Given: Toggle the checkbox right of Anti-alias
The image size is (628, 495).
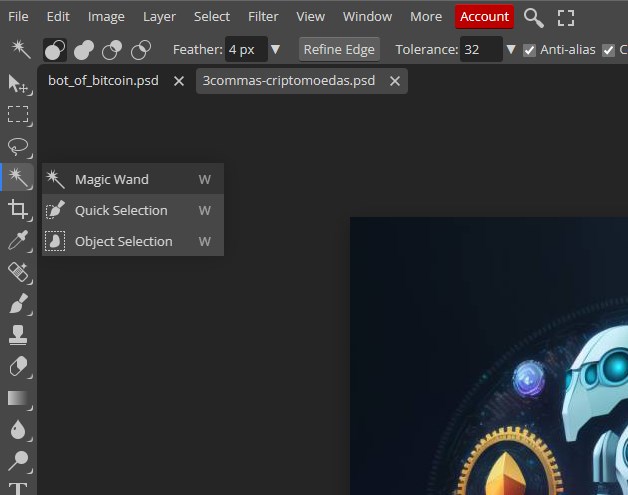Looking at the screenshot, I should [608, 50].
